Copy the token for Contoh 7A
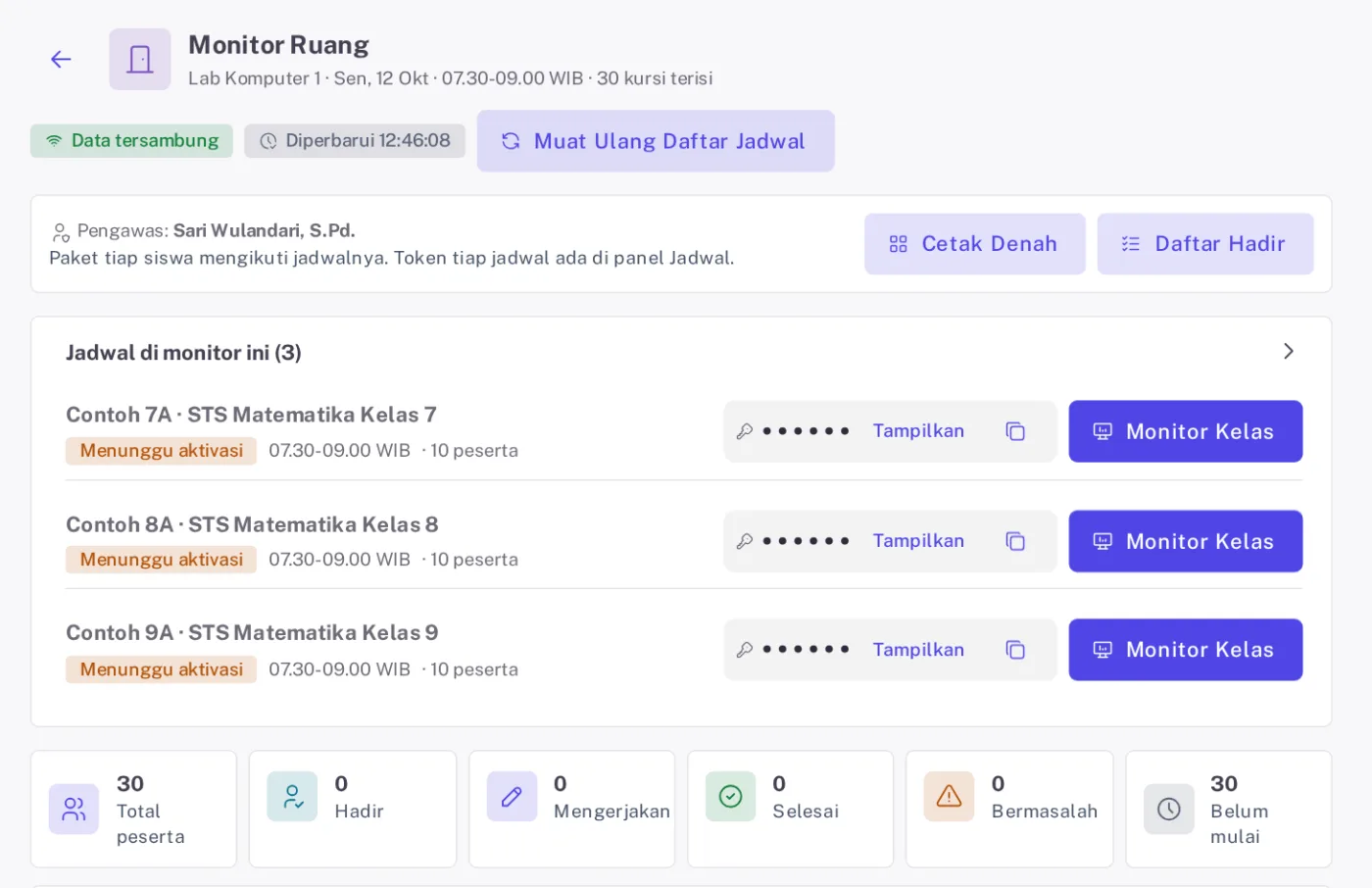Image resolution: width=1372 pixels, height=888 pixels. pyautogui.click(x=1015, y=431)
